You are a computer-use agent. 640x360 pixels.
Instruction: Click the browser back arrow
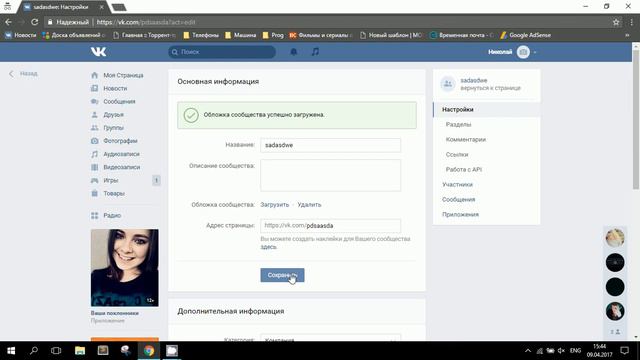(8, 22)
